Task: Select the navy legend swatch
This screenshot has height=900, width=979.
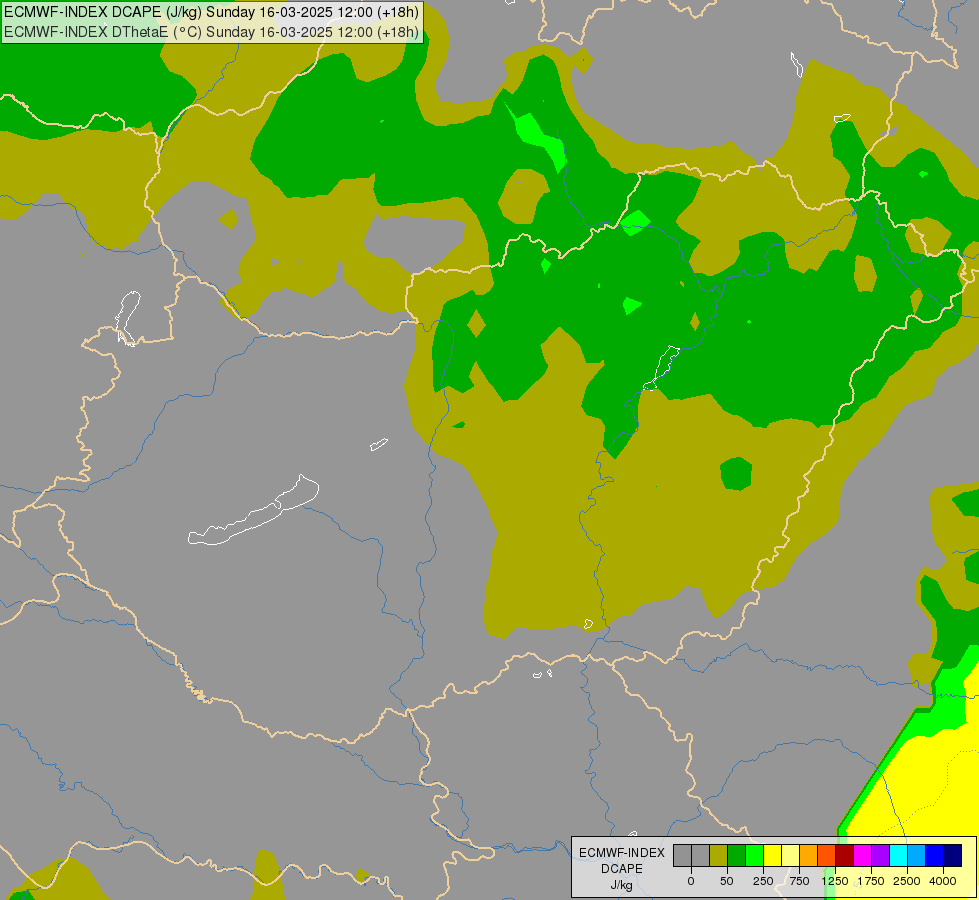Action: (952, 855)
